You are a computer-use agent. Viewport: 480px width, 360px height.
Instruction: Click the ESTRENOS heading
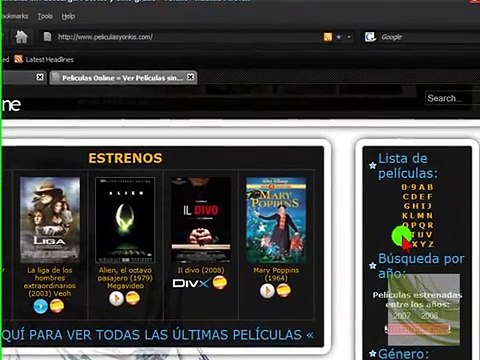click(x=125, y=158)
